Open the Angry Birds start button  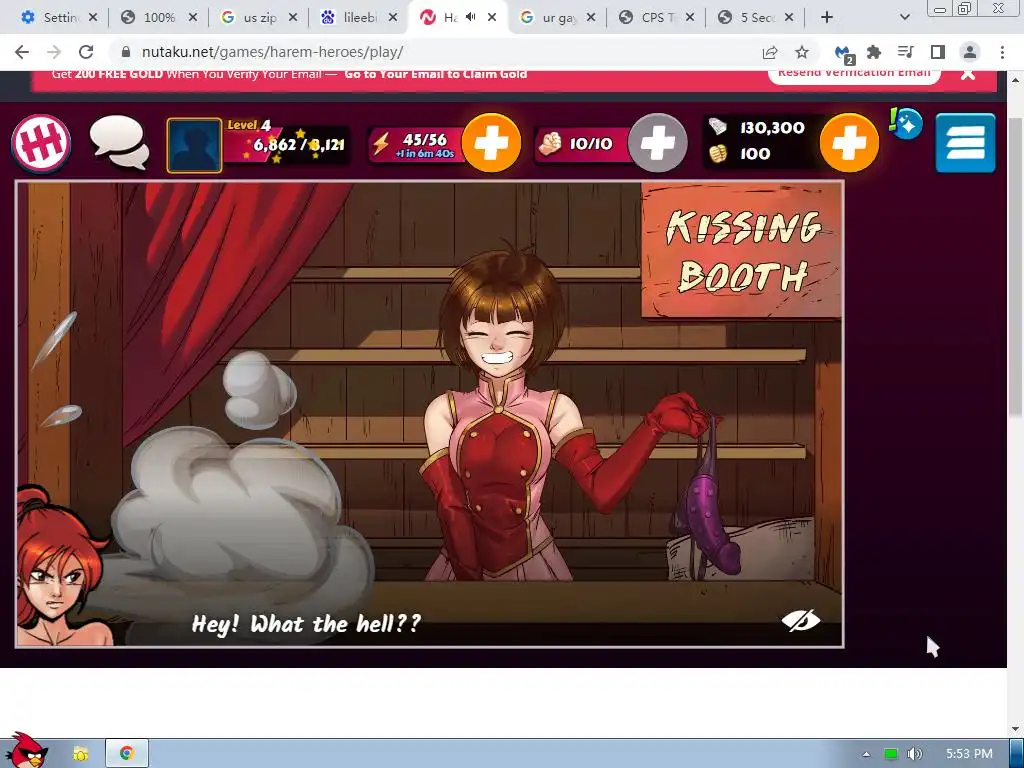[x=25, y=750]
